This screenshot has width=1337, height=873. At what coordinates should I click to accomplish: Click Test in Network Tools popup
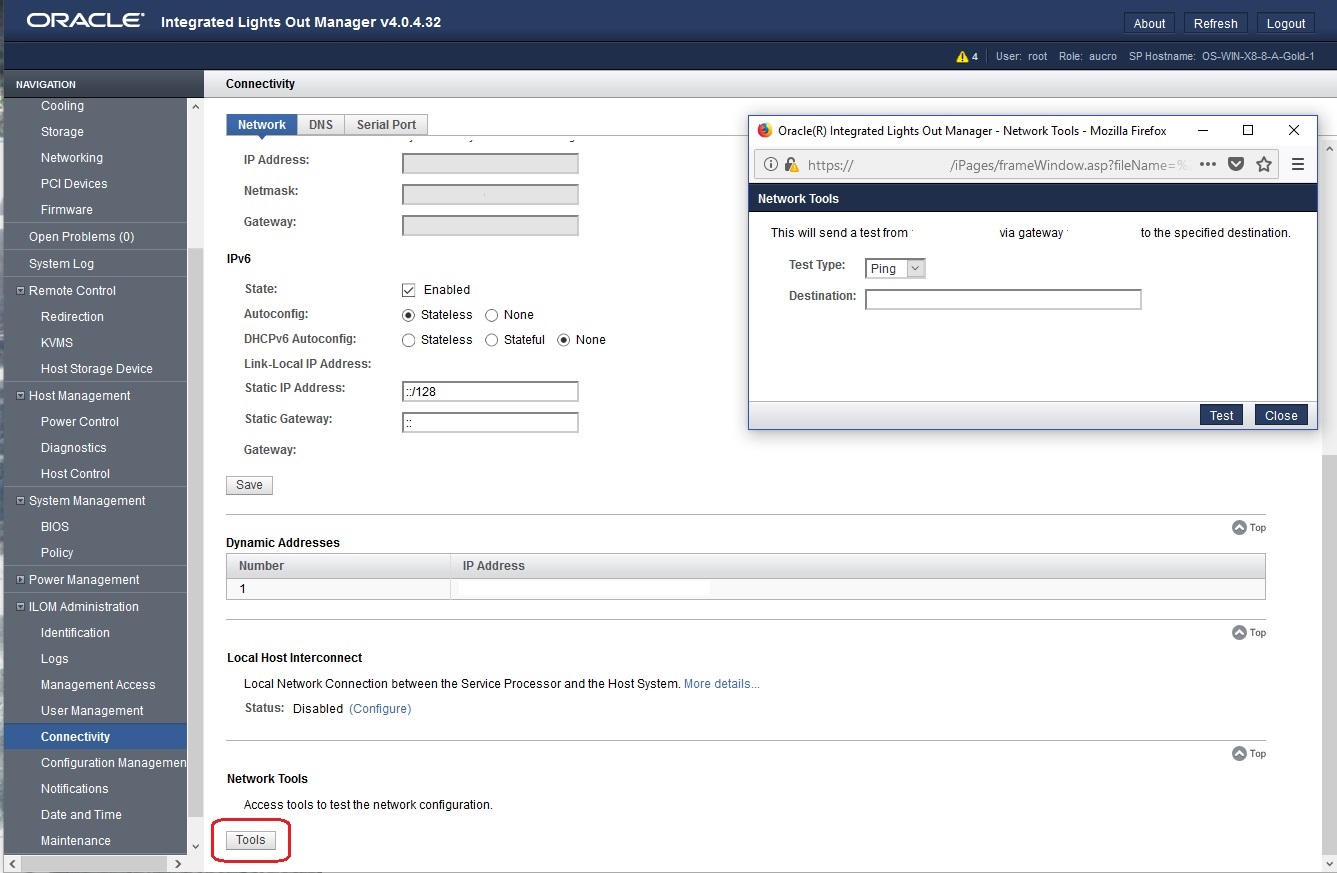[x=1221, y=415]
